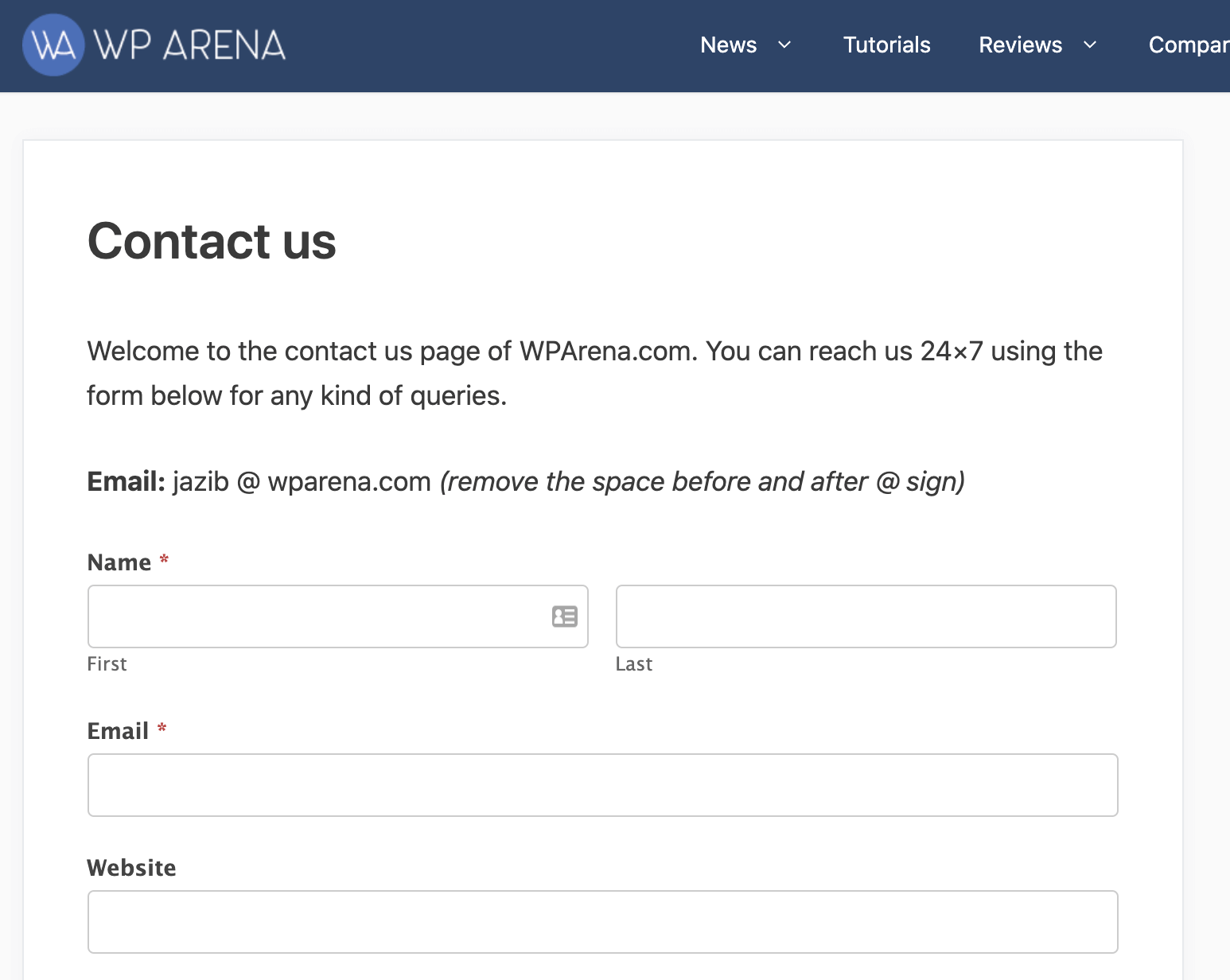Open the Compare menu item
Screen dimensions: 1230x980
click(x=1189, y=45)
